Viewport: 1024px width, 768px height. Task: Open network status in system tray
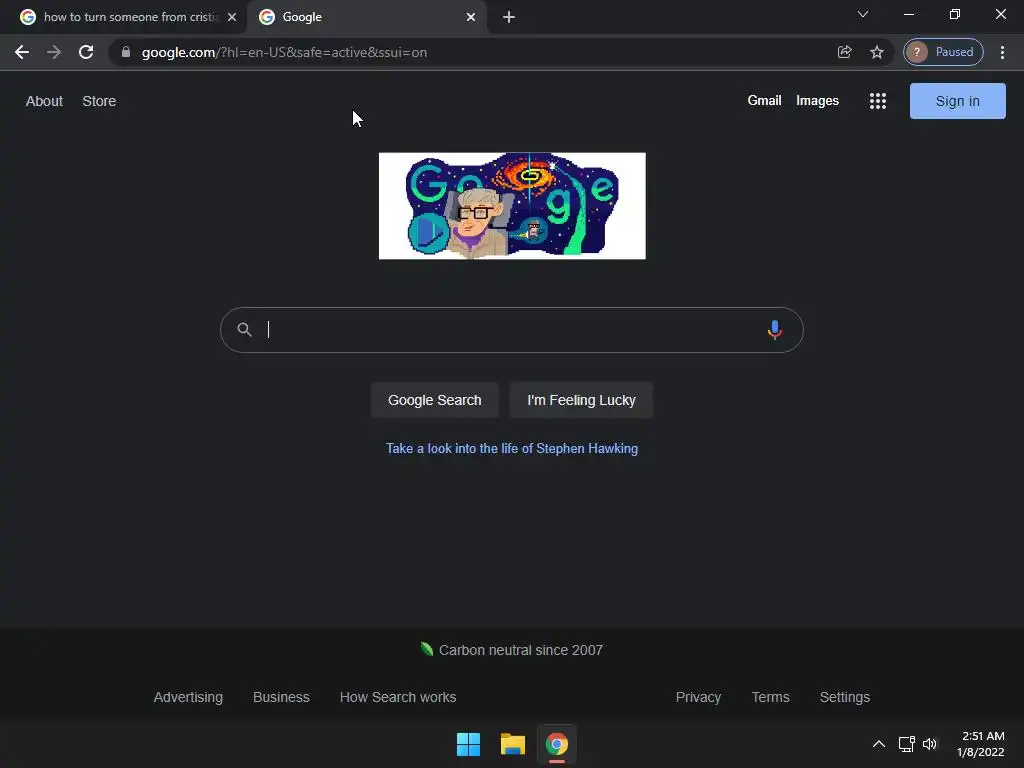(x=906, y=744)
